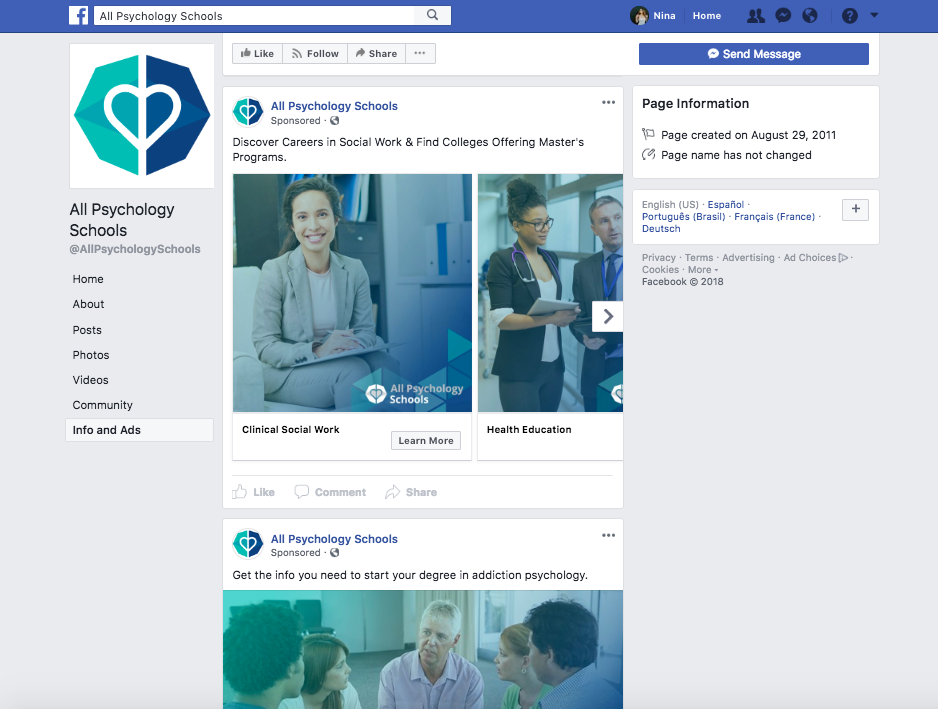
Task: Click the page Share button at top
Action: 376,53
